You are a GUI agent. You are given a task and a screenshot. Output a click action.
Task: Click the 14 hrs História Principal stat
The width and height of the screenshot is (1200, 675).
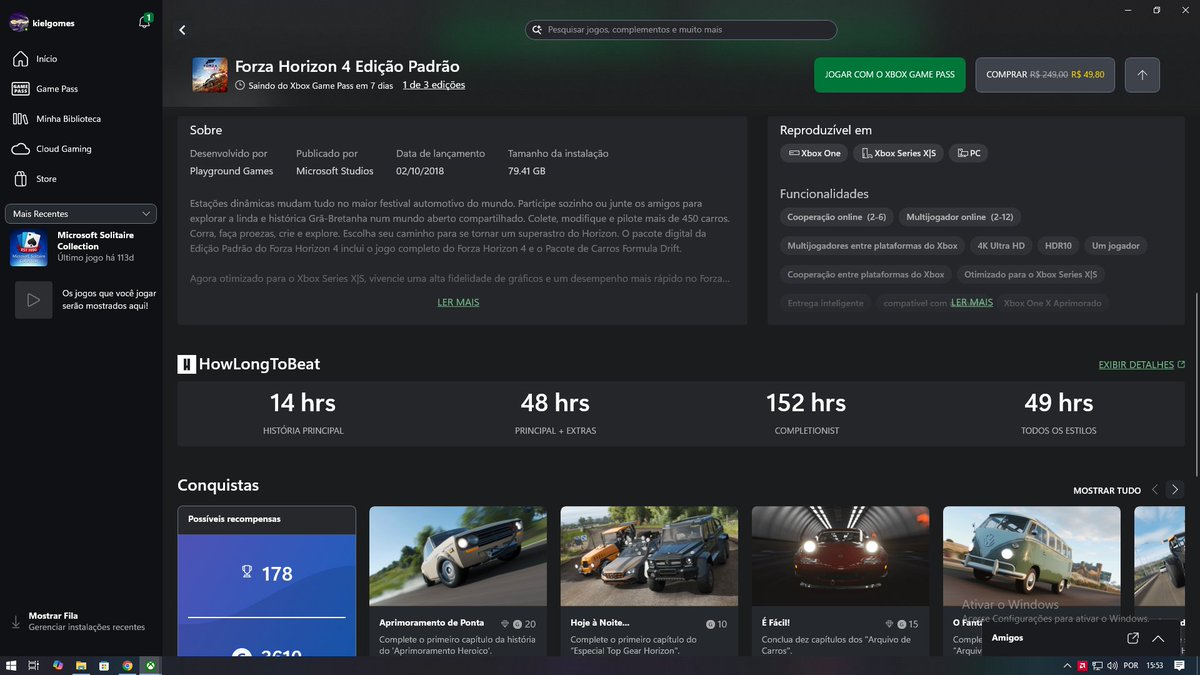pos(303,414)
